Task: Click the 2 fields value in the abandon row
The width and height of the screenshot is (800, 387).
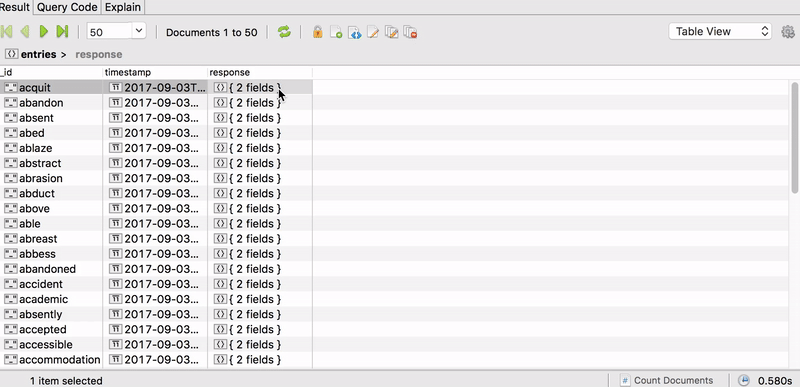Action: (x=255, y=102)
